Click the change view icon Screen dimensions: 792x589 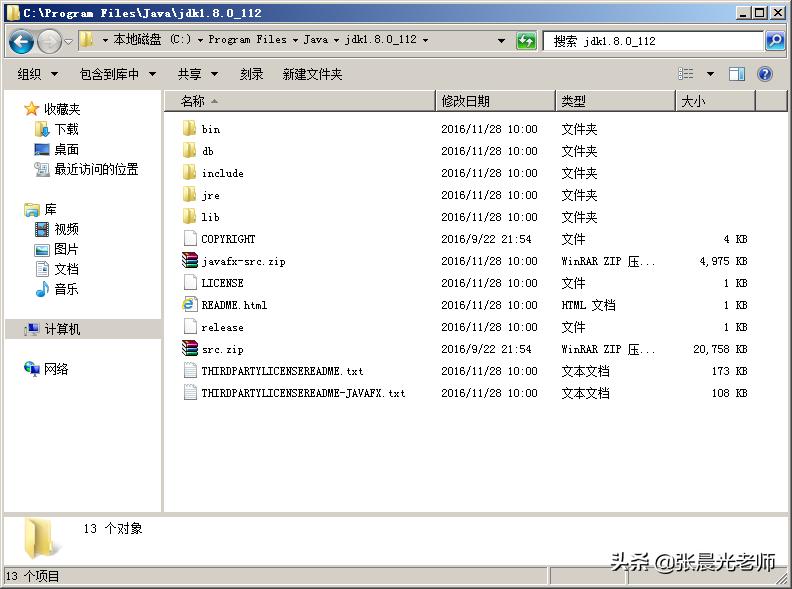tap(685, 74)
